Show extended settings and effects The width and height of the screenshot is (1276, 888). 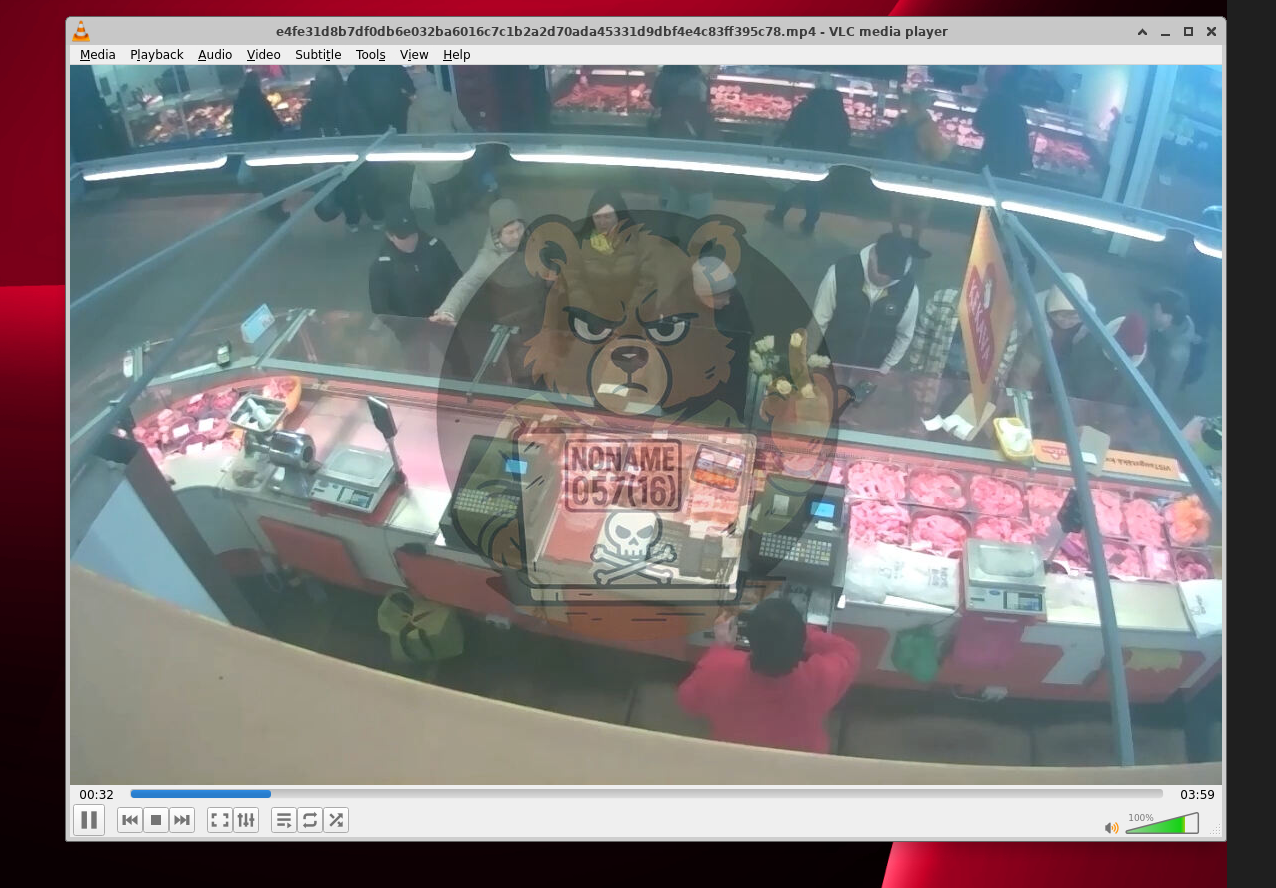pyautogui.click(x=246, y=820)
